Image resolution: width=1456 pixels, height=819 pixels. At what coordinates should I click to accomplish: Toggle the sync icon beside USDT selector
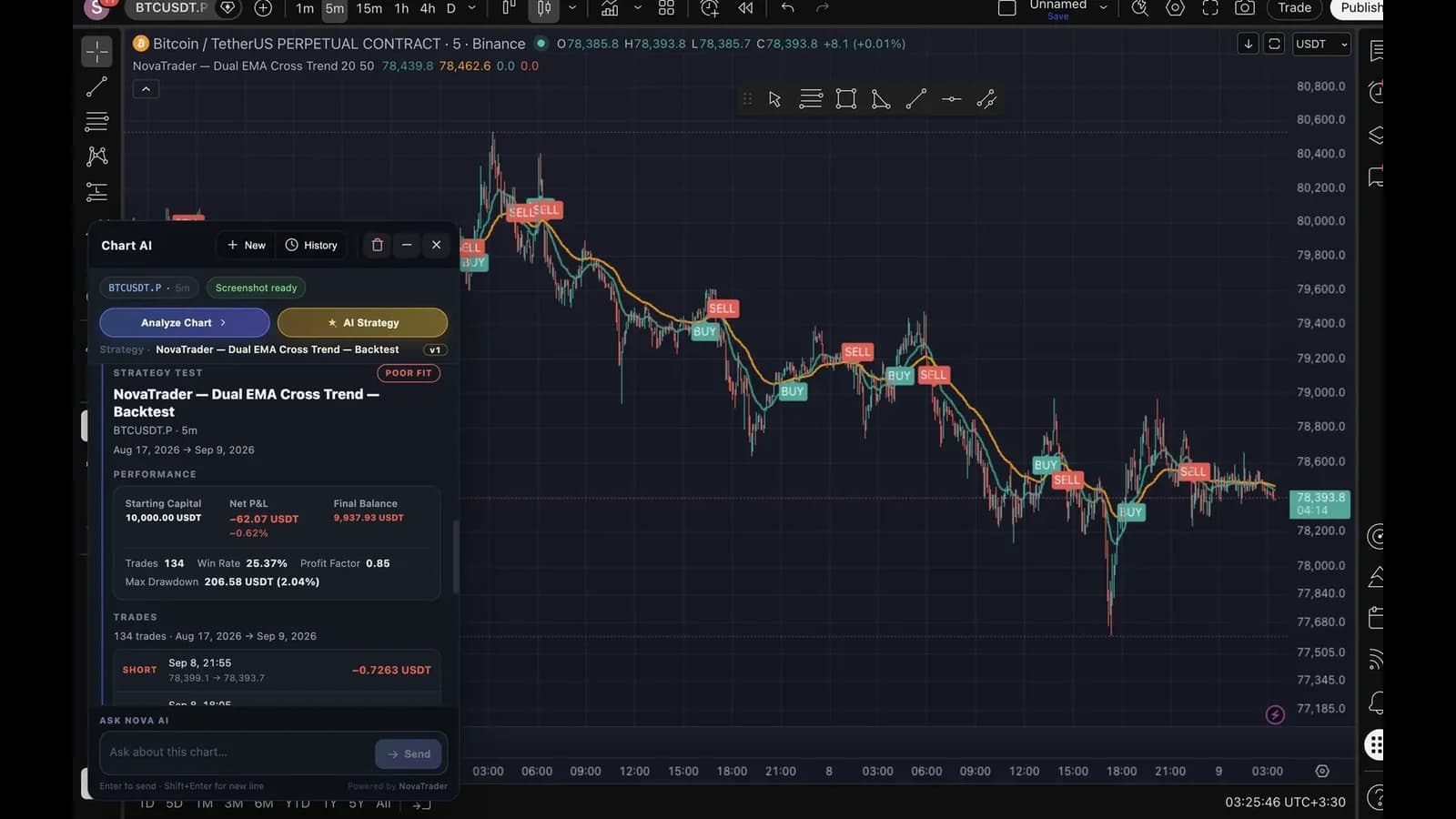(x=1274, y=44)
